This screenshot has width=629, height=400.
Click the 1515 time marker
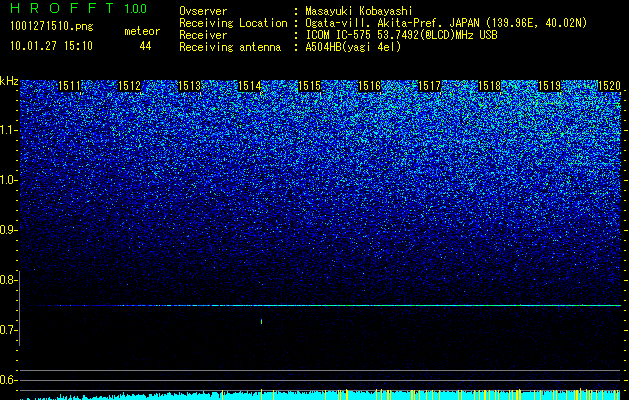coord(309,86)
